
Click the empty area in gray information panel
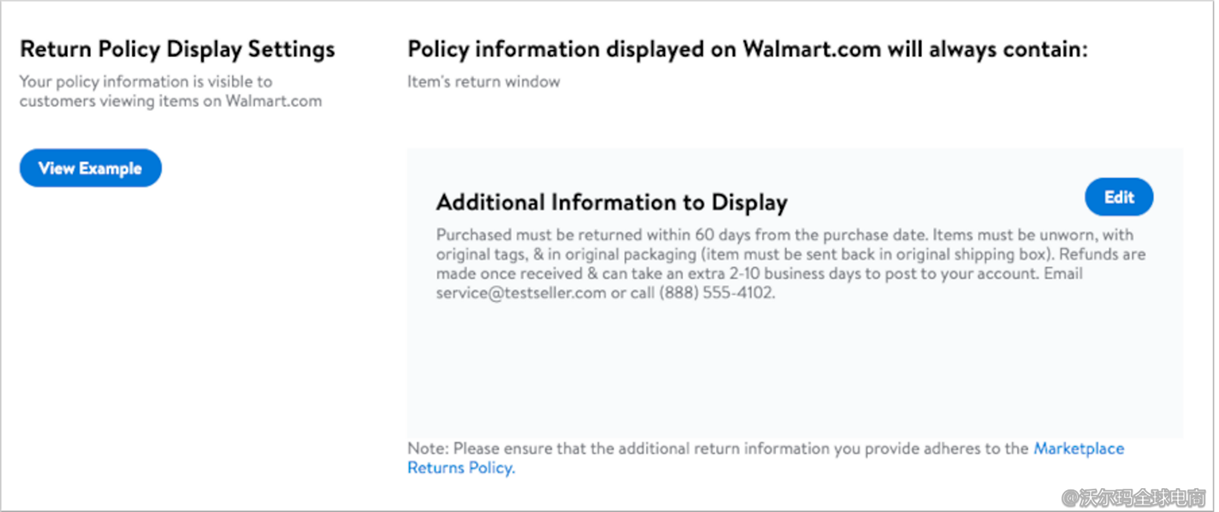pos(793,370)
